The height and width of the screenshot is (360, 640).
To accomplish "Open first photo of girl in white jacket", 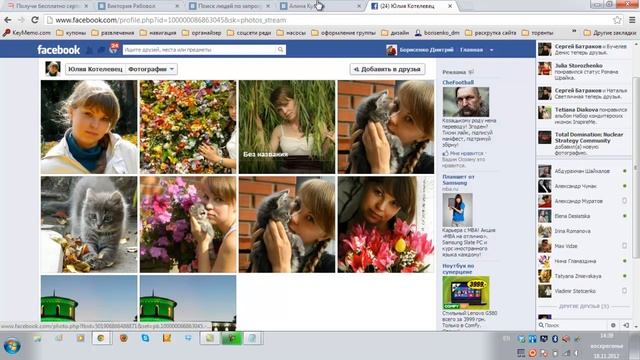I will [89, 127].
